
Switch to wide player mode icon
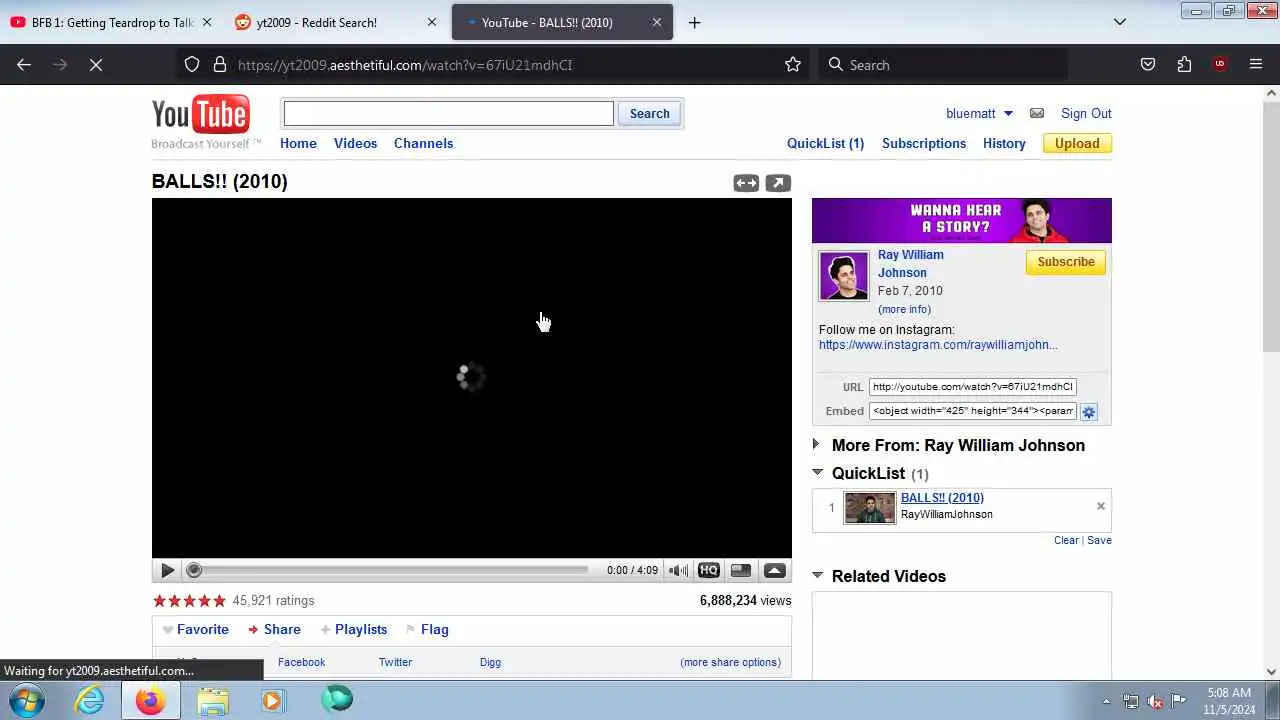(x=746, y=183)
